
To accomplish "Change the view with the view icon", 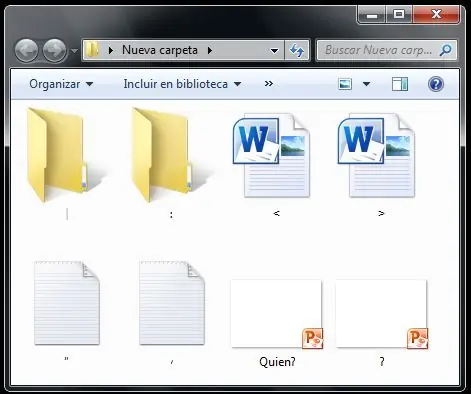I will coord(345,84).
